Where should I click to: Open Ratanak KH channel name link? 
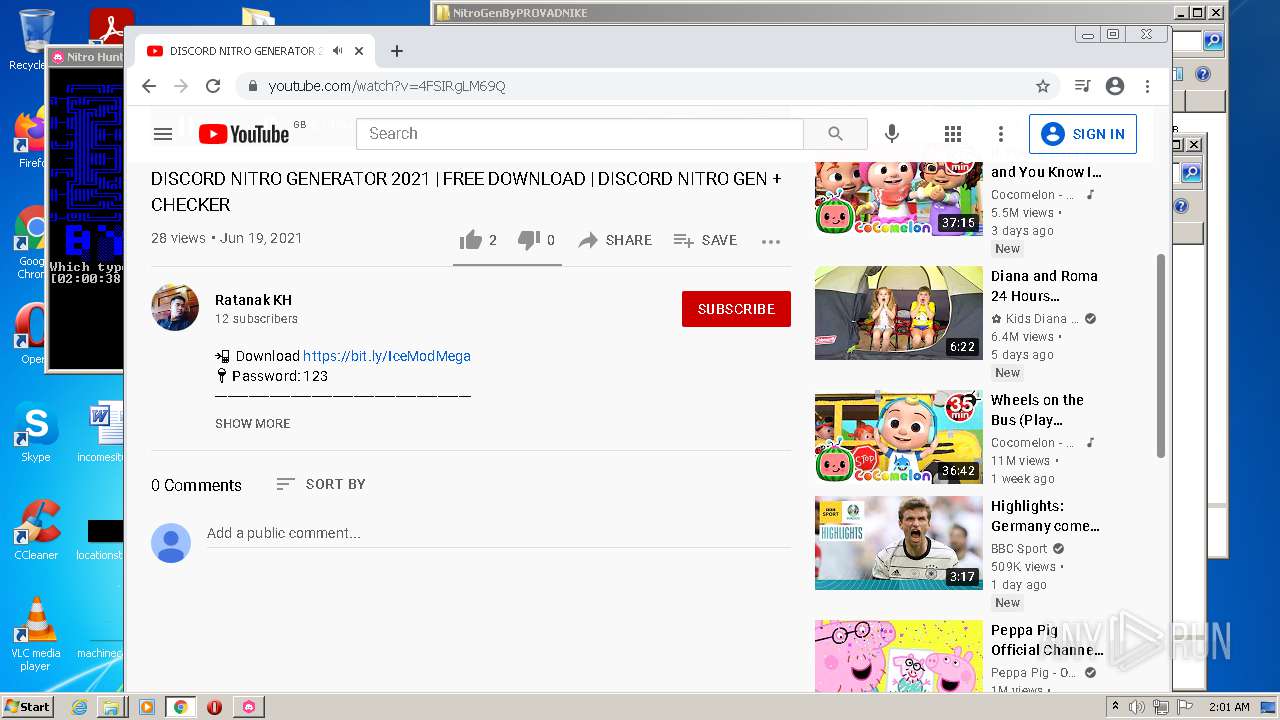[253, 300]
